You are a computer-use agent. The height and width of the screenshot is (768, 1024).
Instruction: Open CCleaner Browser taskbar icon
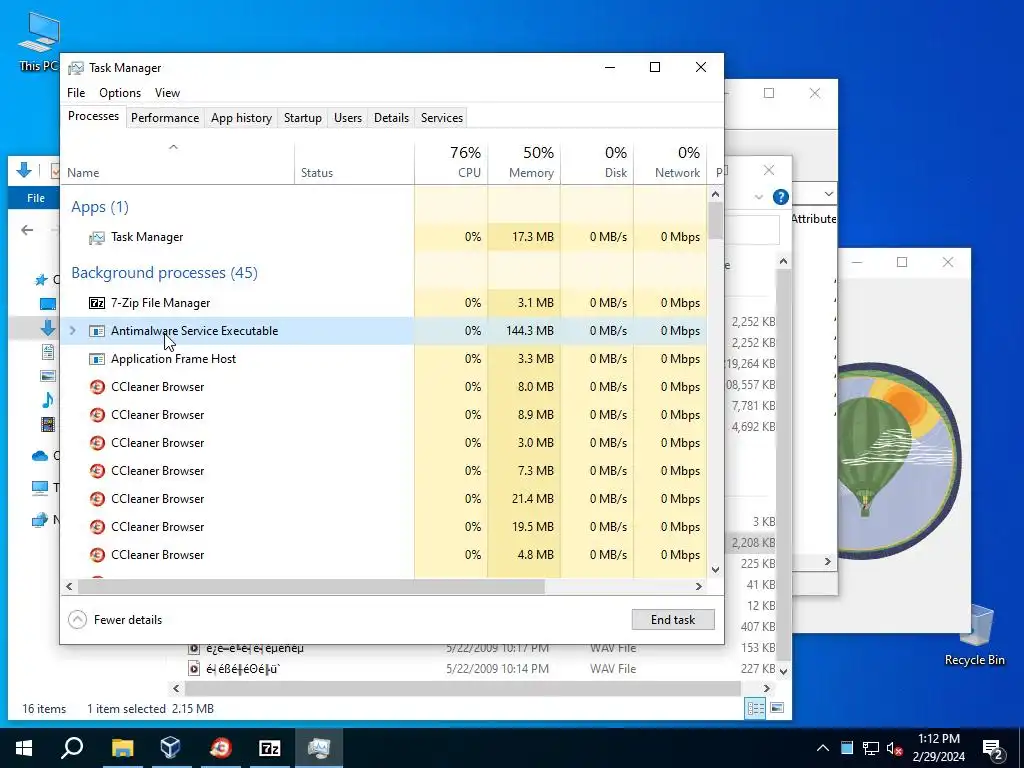coord(220,748)
